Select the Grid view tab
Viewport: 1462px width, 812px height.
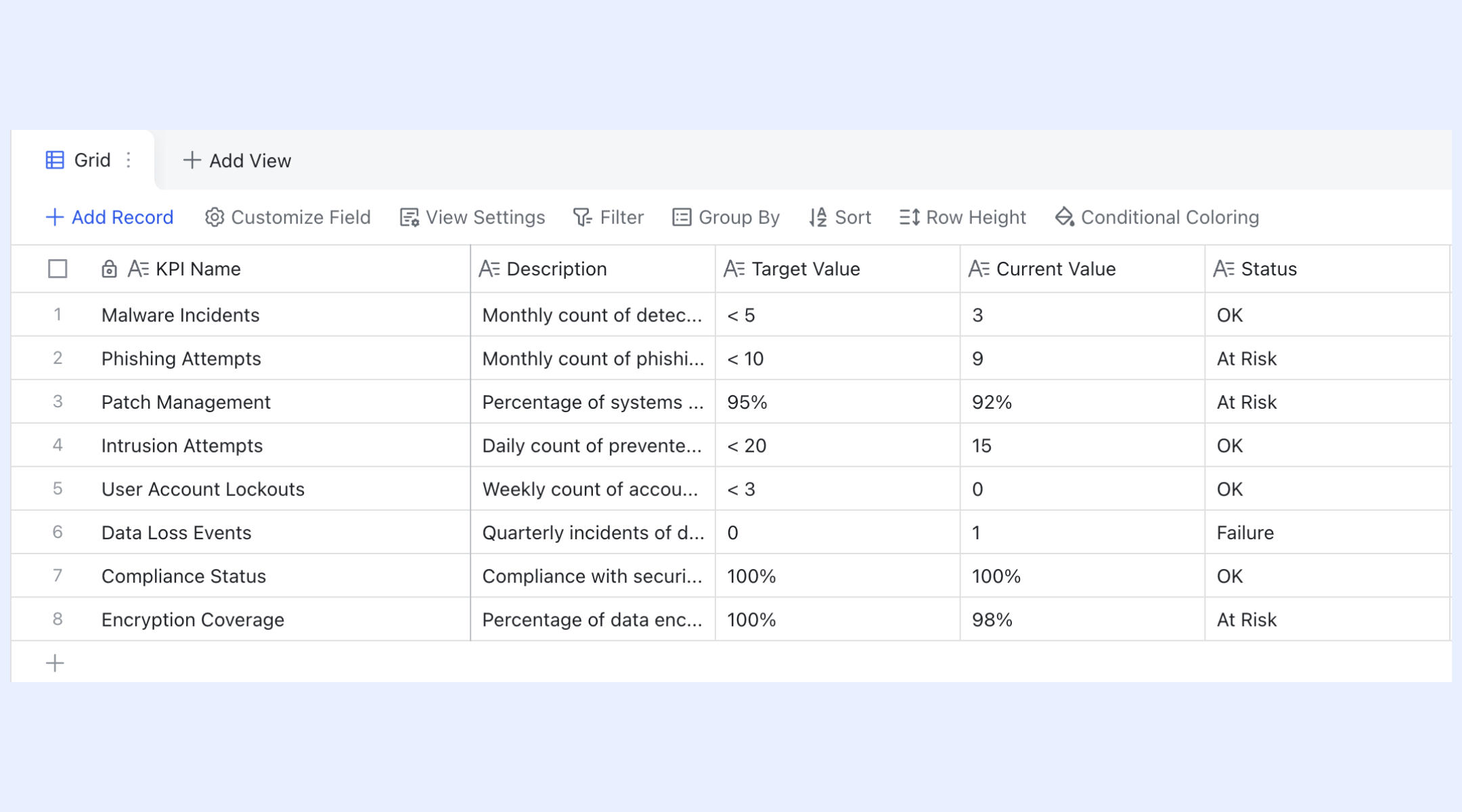(83, 160)
